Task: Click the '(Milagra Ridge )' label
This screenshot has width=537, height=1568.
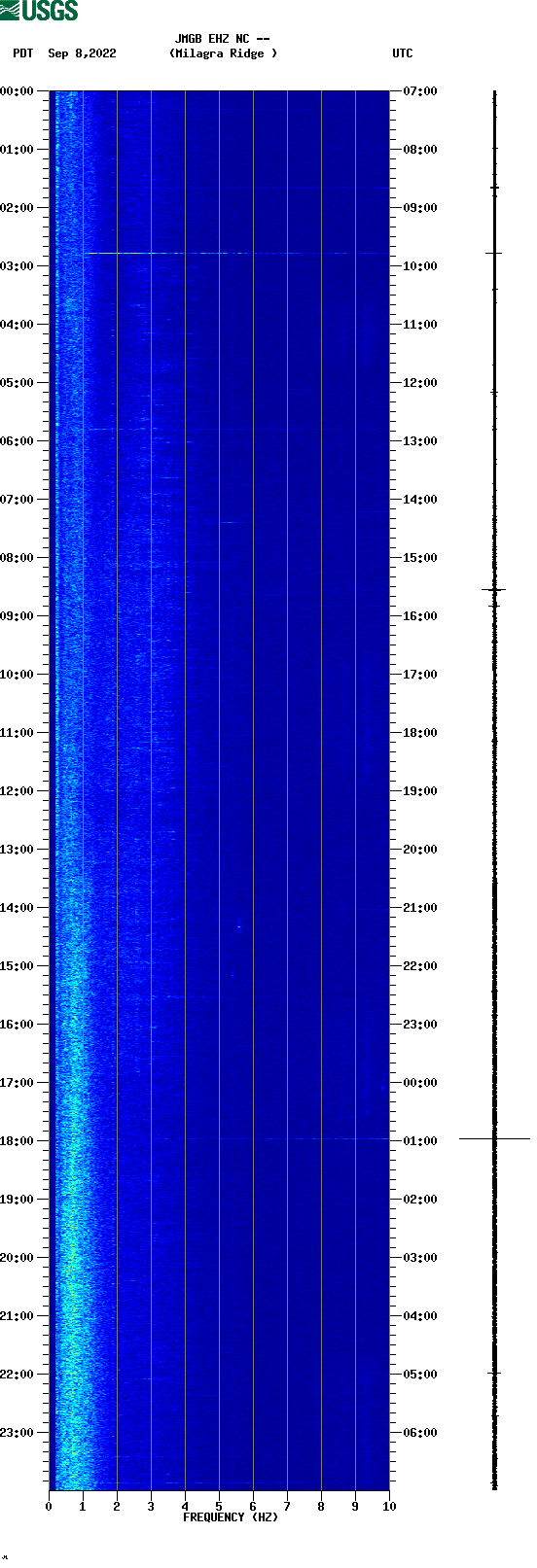Action: 223,53
